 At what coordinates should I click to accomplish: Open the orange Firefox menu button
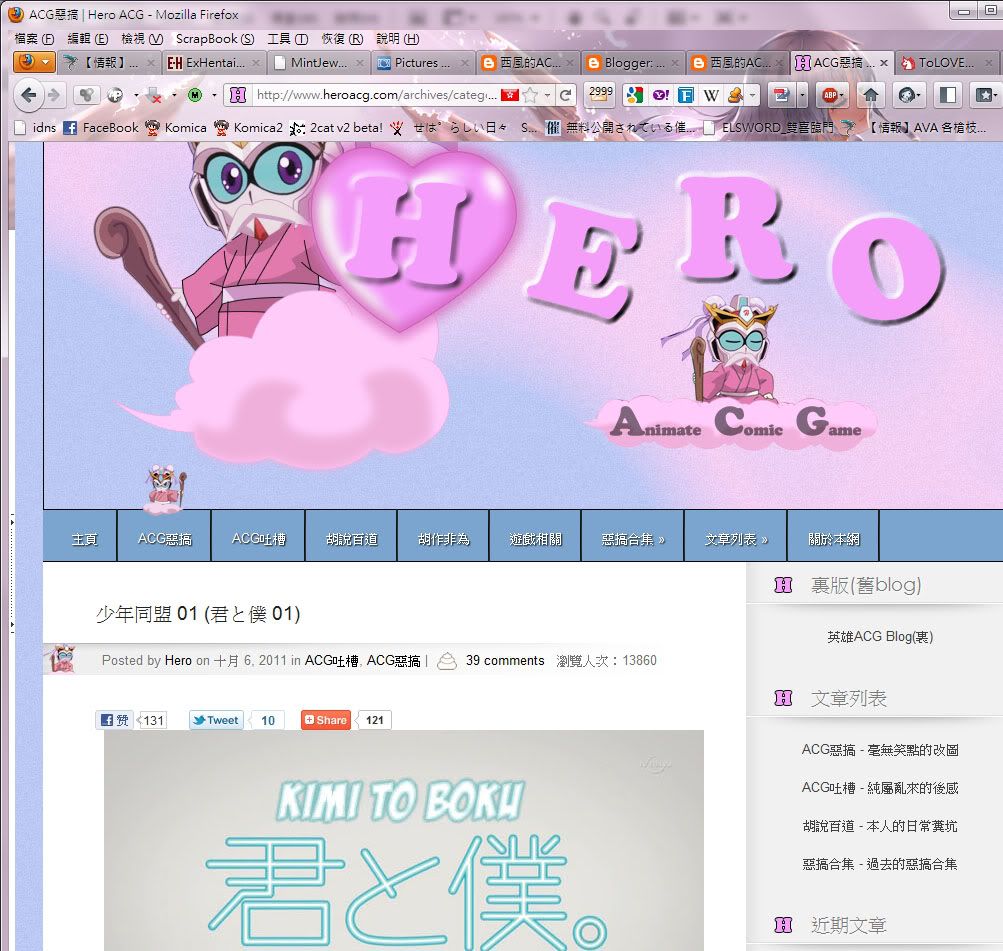pyautogui.click(x=34, y=62)
